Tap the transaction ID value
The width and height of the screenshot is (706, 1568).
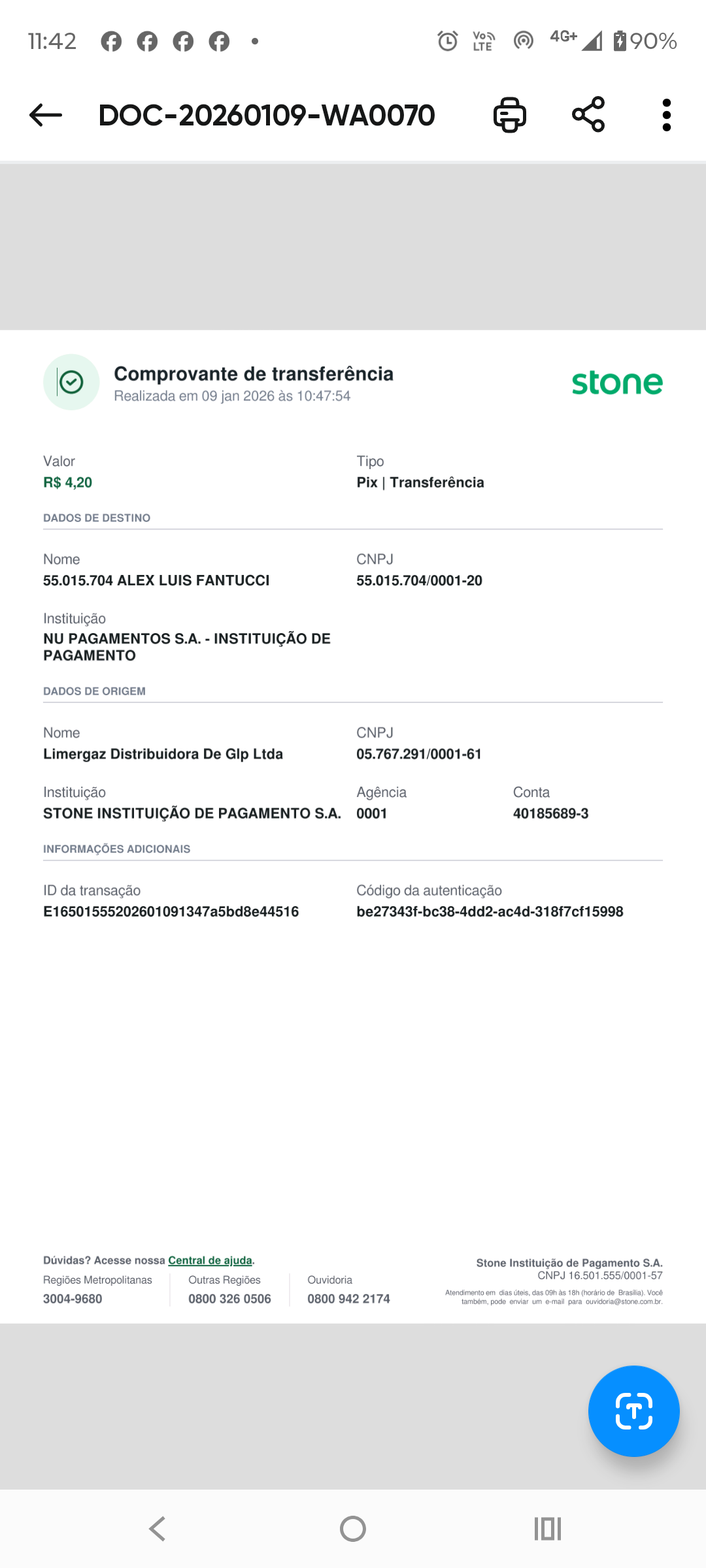tap(171, 912)
